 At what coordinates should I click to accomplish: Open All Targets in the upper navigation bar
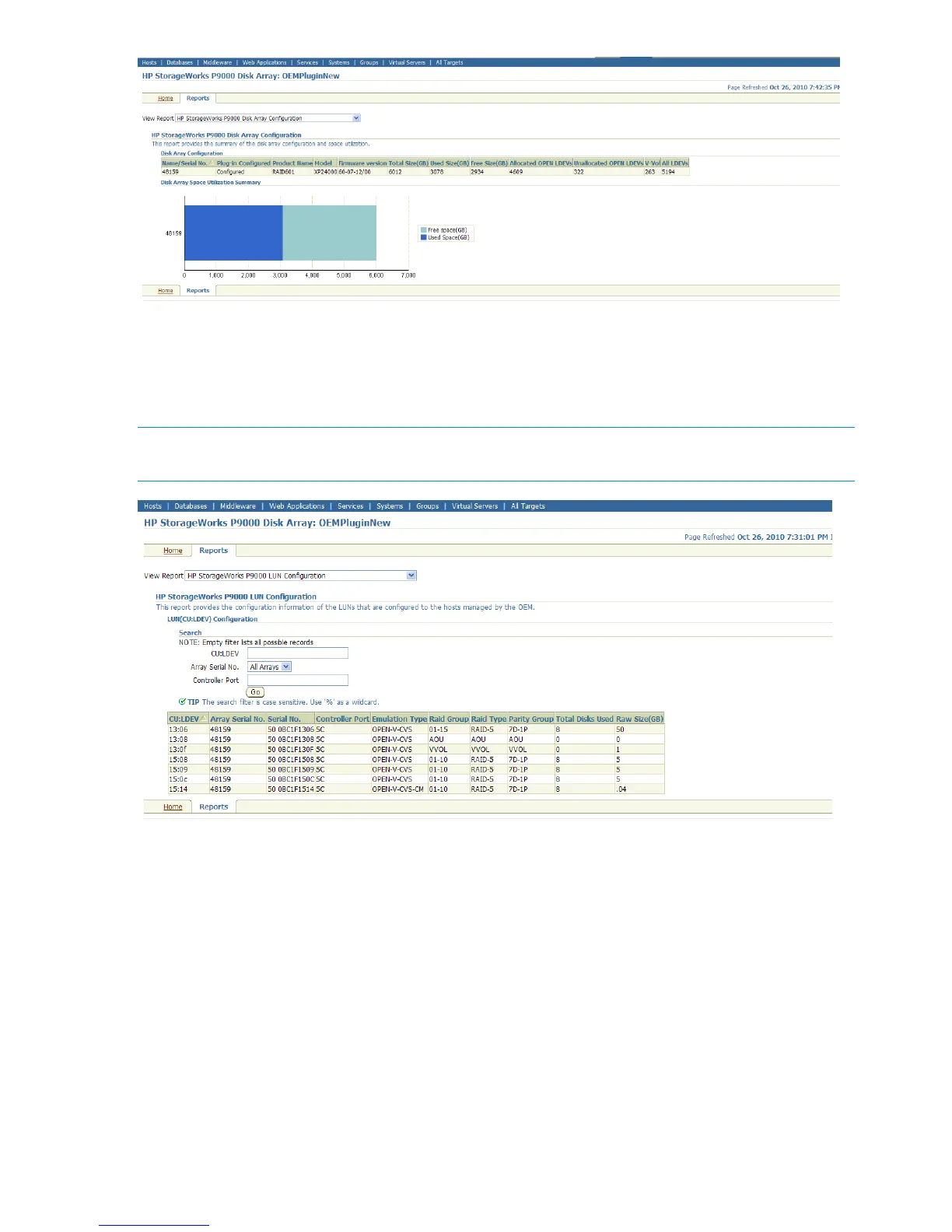449,62
